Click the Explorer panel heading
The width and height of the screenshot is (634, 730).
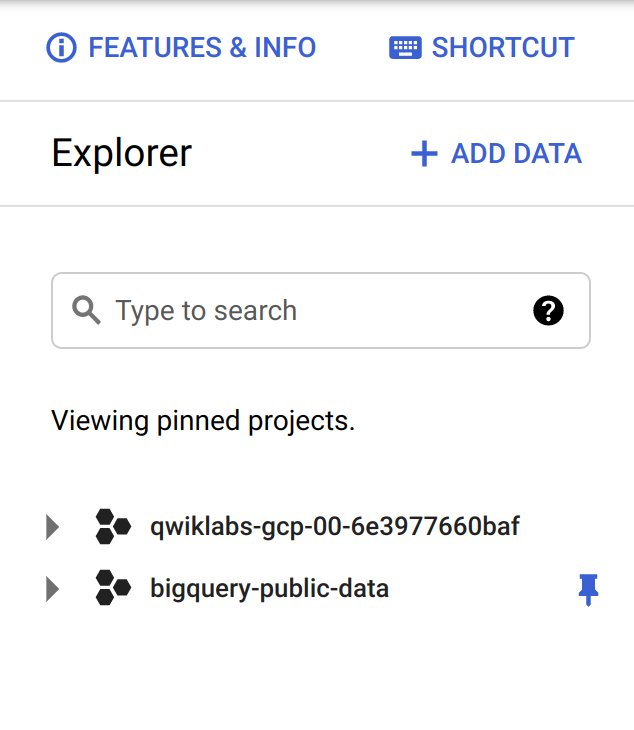(x=121, y=153)
